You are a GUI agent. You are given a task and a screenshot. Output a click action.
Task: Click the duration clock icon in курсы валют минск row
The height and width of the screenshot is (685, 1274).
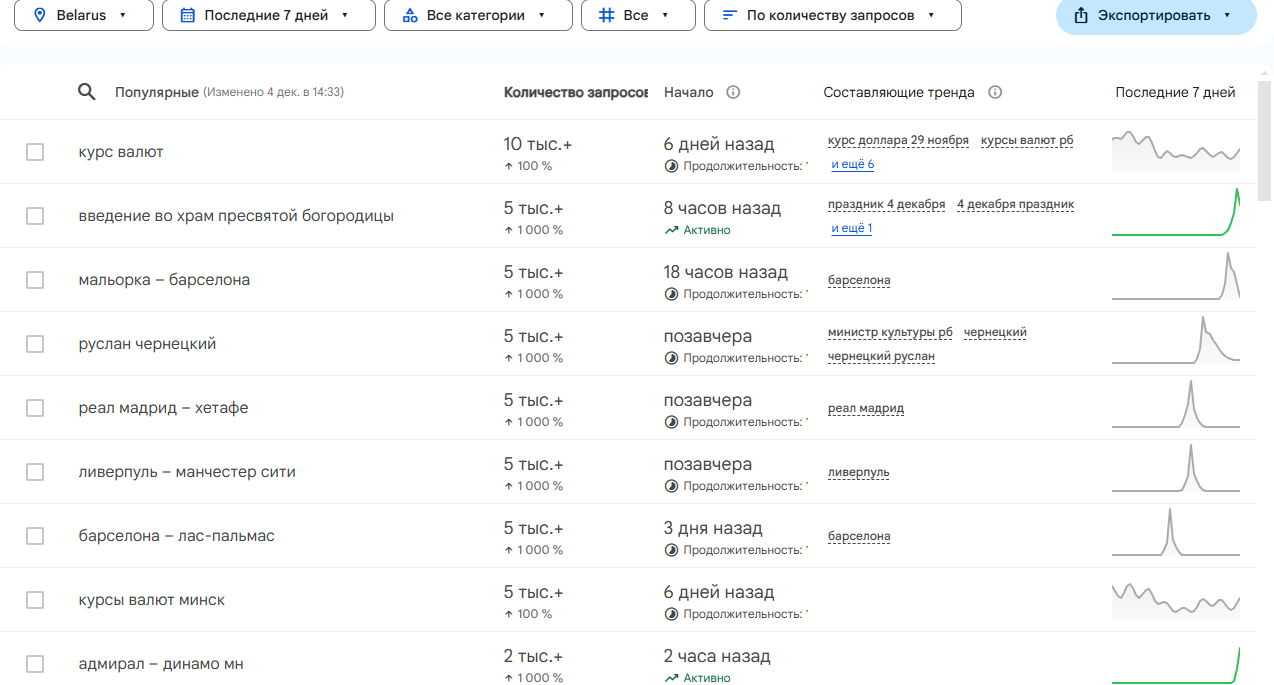(671, 614)
